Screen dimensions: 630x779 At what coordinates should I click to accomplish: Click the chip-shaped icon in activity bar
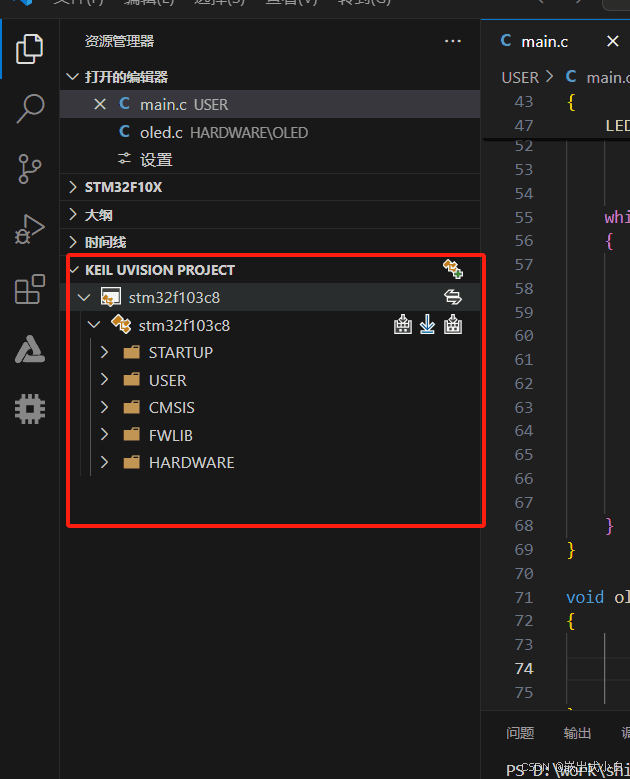click(31, 408)
